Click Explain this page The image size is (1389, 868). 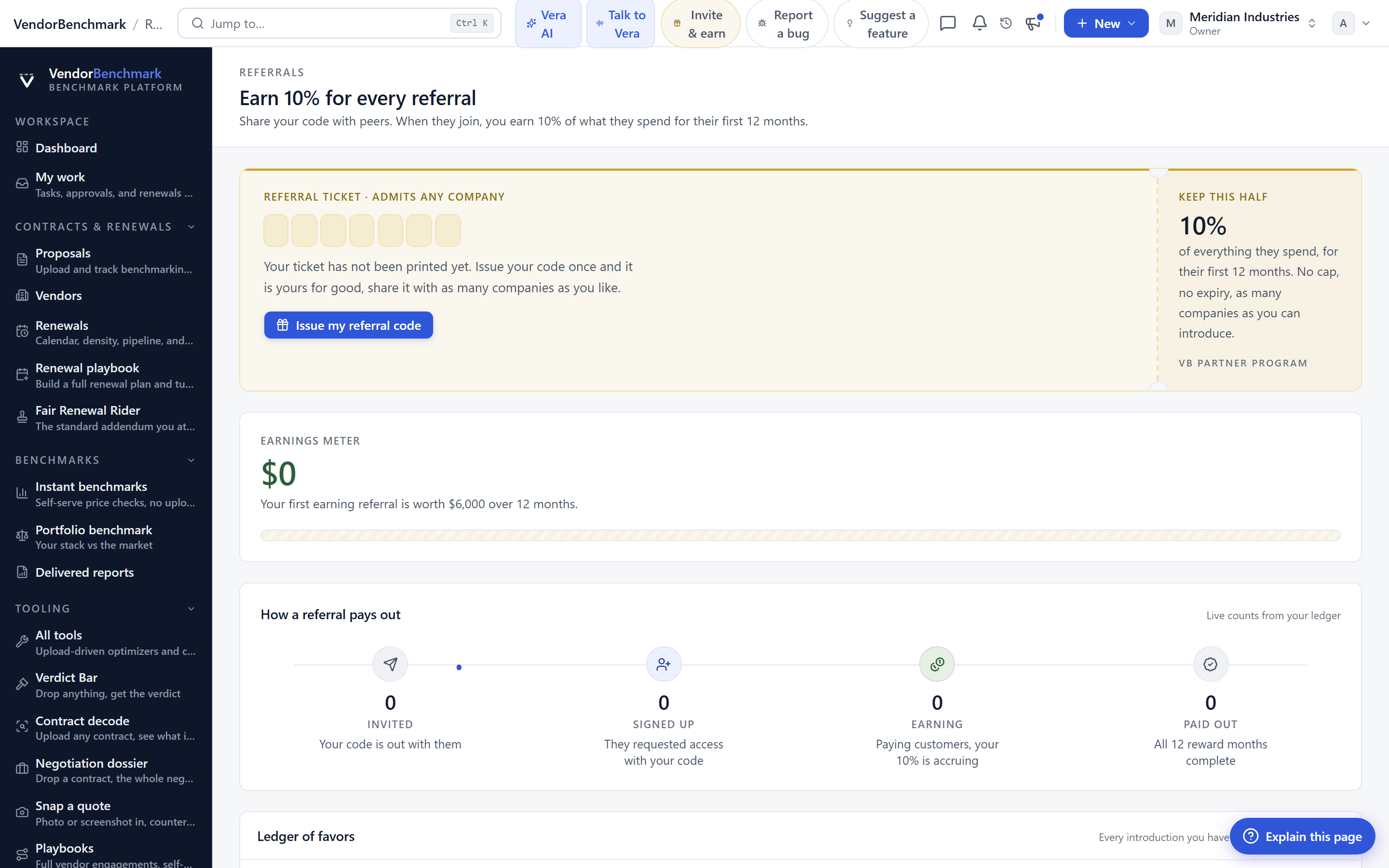pyautogui.click(x=1302, y=837)
